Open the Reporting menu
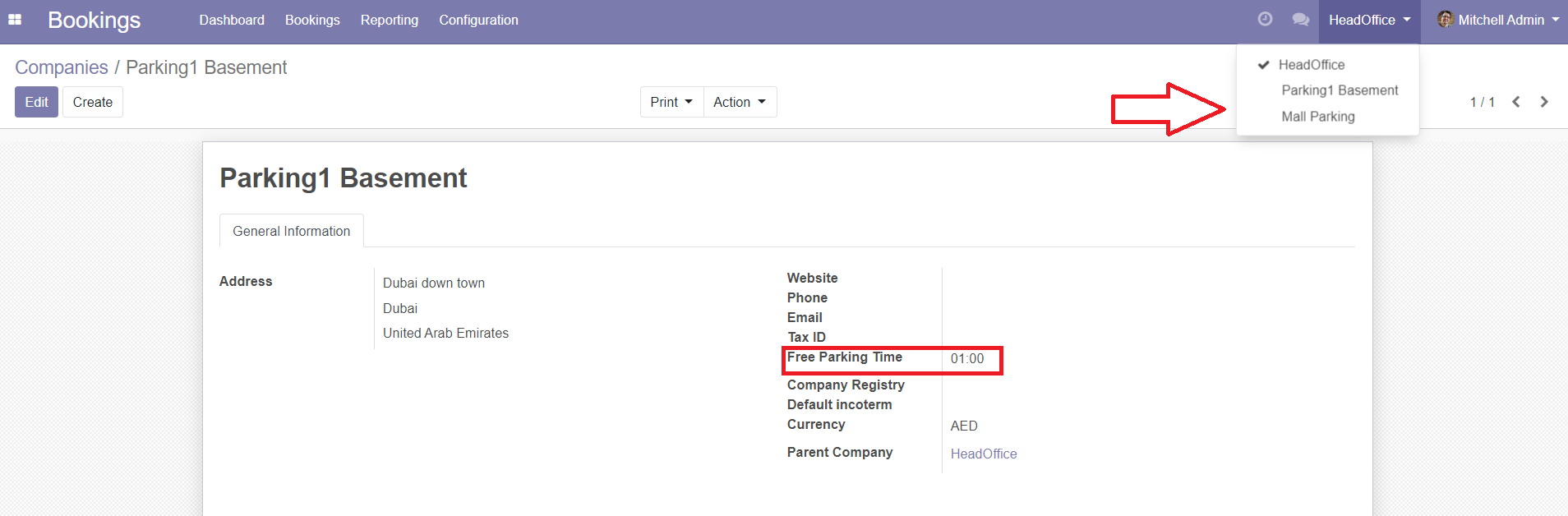Viewport: 1568px width, 516px height. click(x=389, y=20)
